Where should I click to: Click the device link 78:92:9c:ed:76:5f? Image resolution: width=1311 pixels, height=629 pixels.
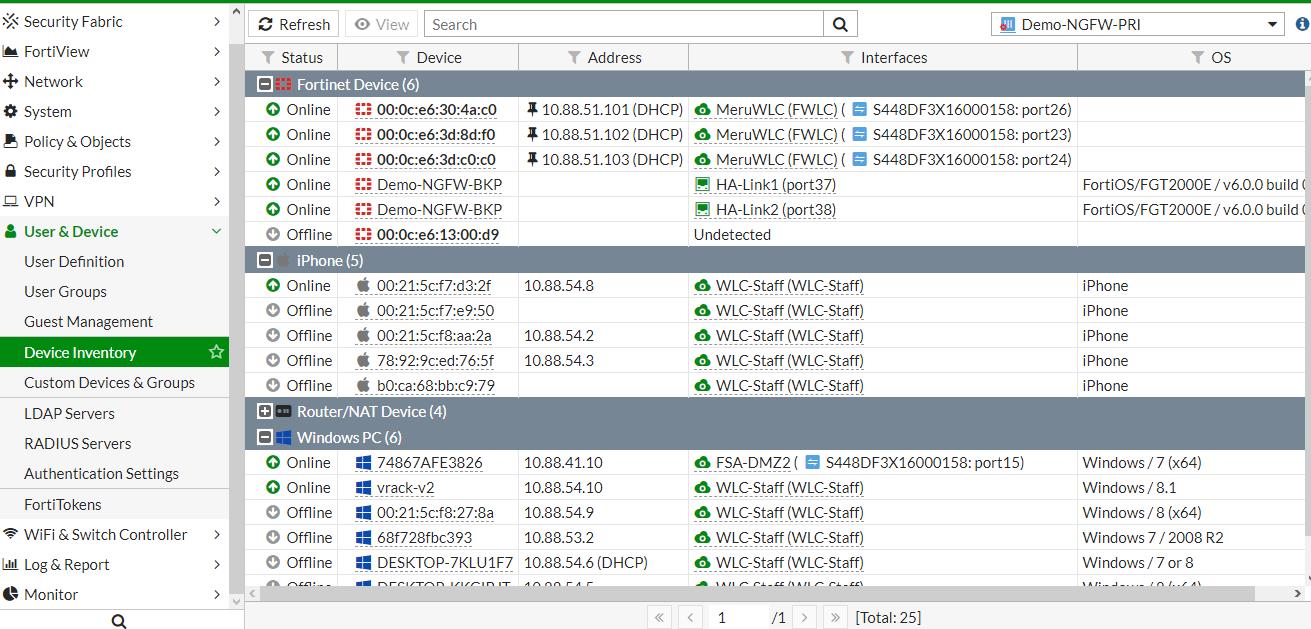coord(435,361)
